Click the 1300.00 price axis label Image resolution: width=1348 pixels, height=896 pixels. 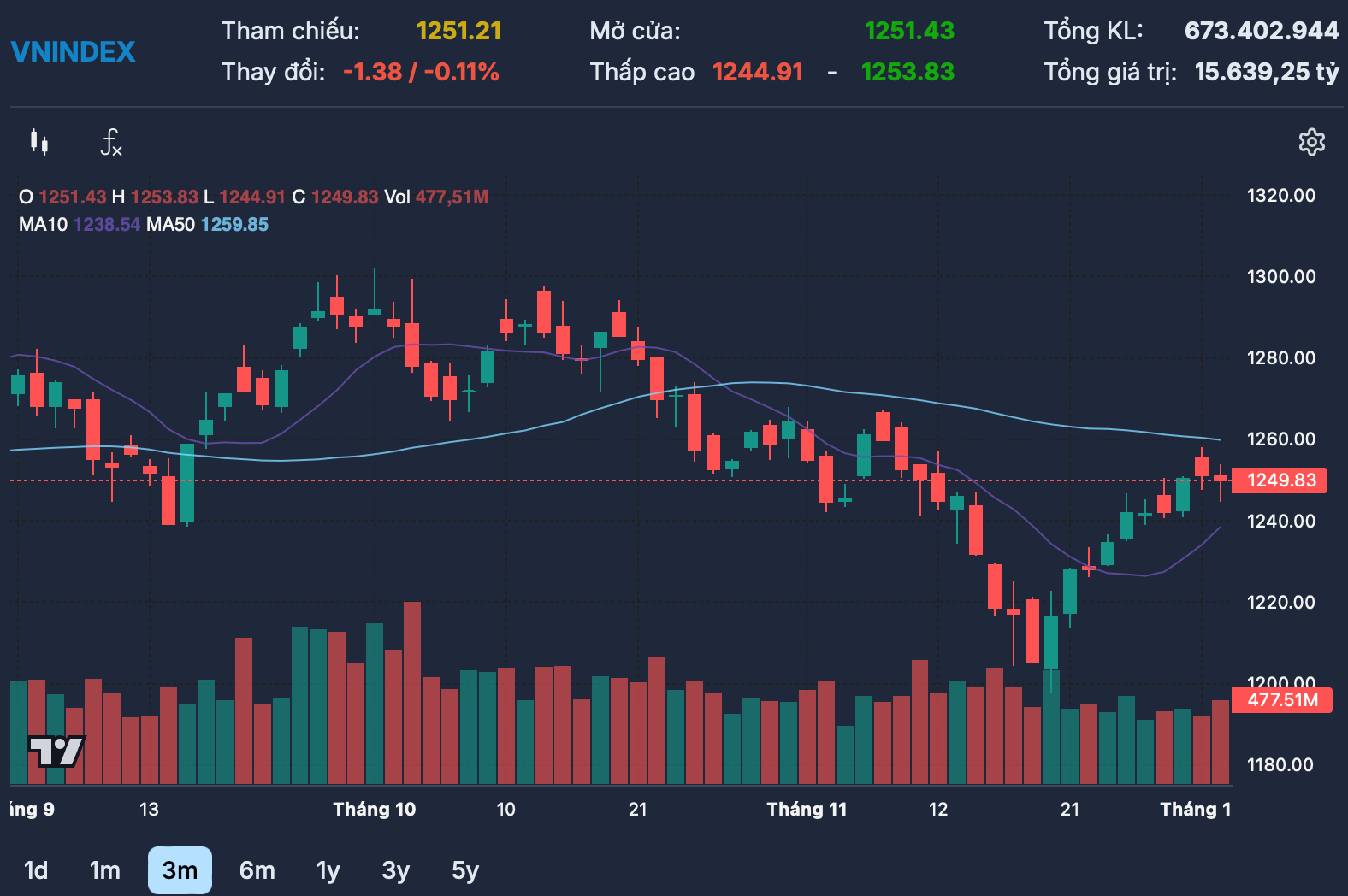pos(1281,277)
